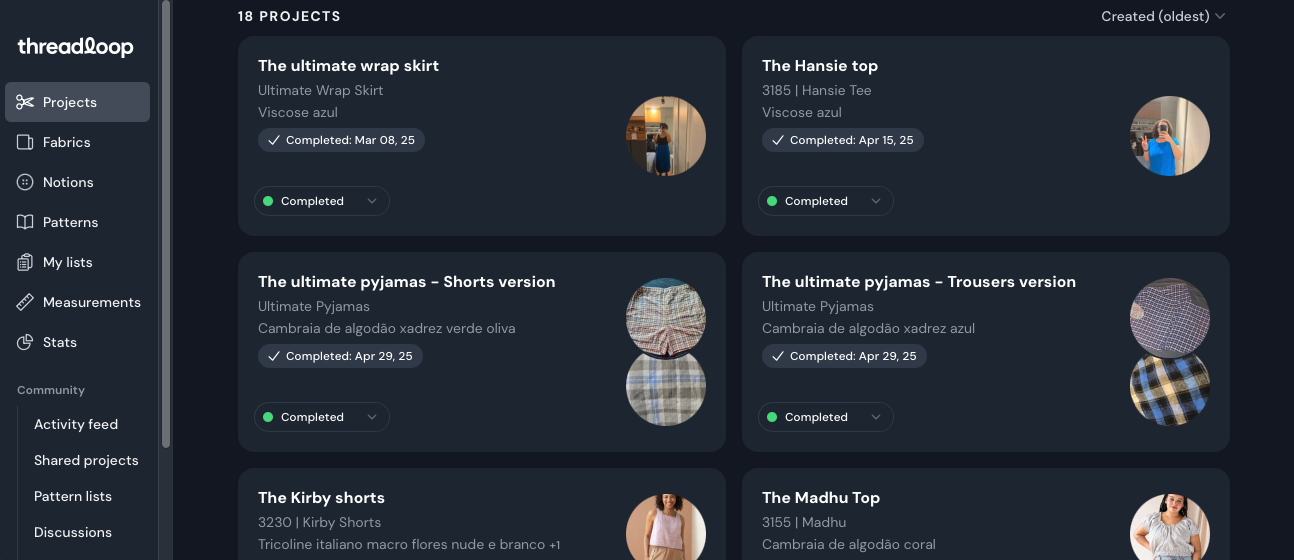Open the Activity feed menu item

[x=76, y=424]
